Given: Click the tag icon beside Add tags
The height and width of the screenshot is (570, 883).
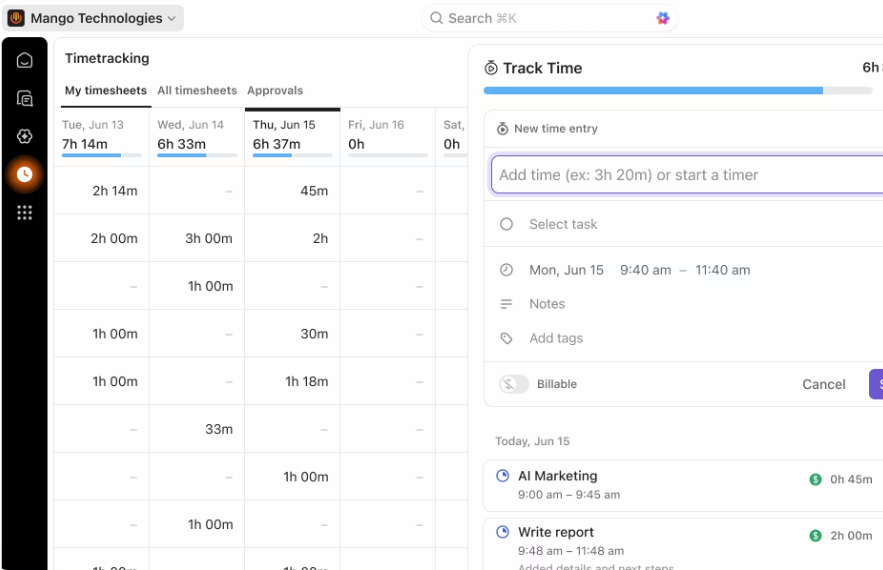Looking at the screenshot, I should coord(506,339).
